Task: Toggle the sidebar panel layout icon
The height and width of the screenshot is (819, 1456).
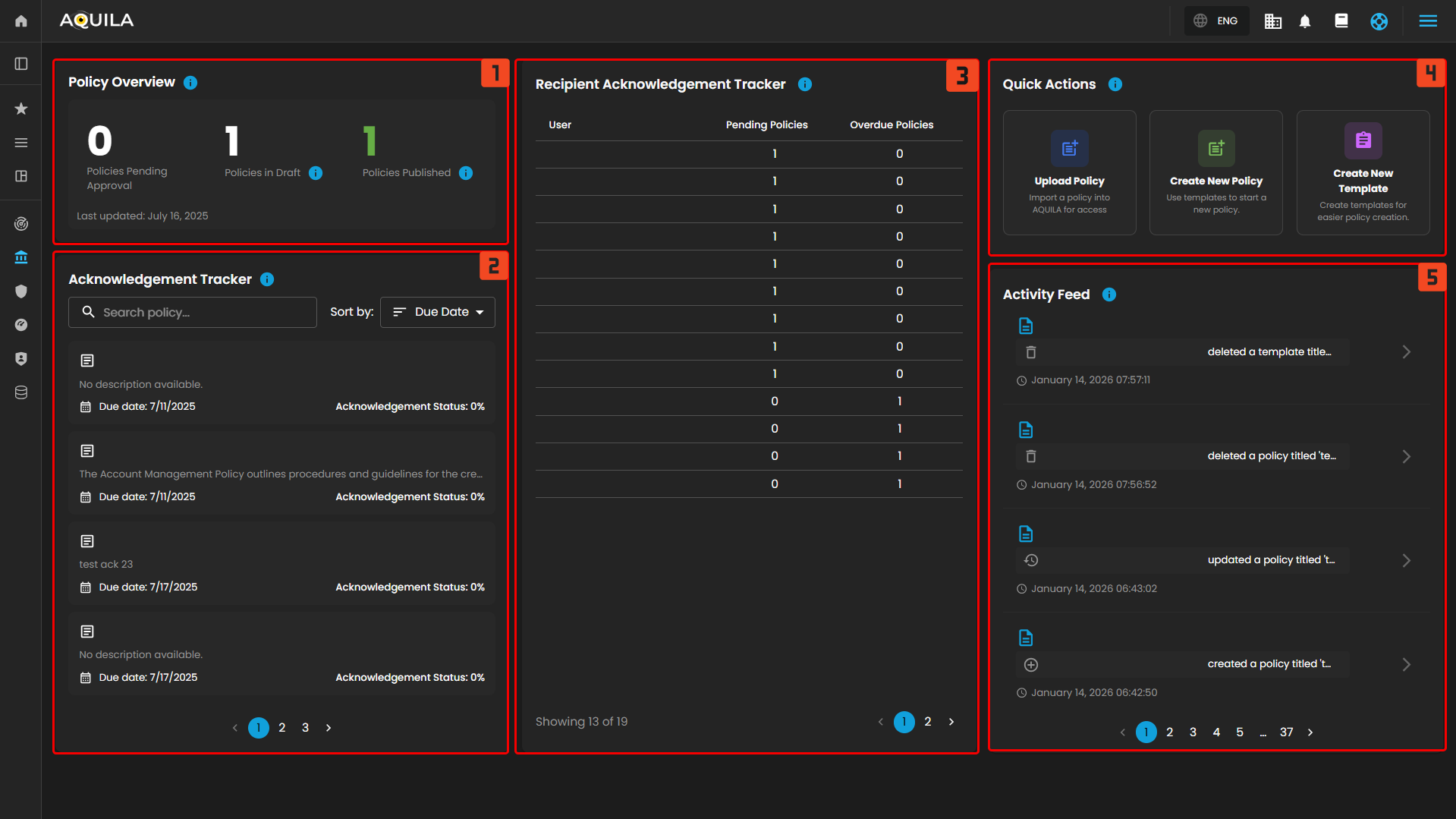Action: click(21, 64)
